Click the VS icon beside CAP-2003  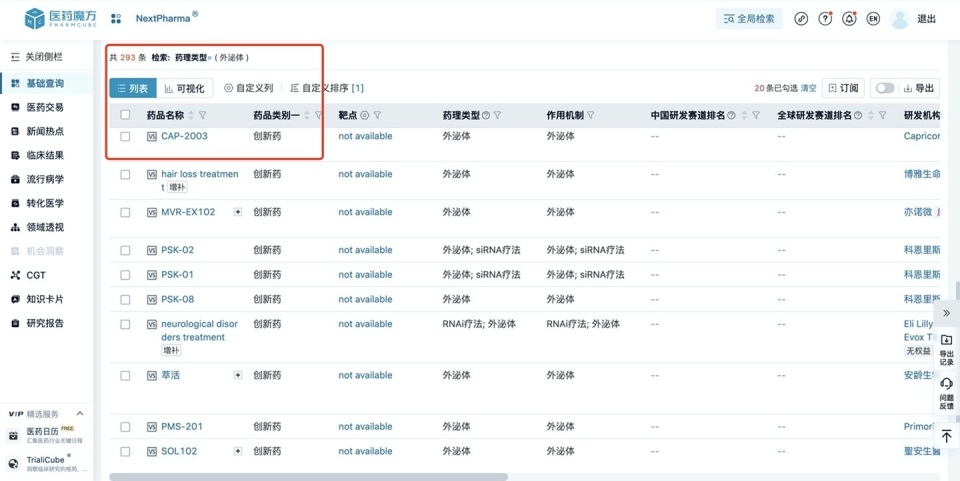[x=152, y=136]
